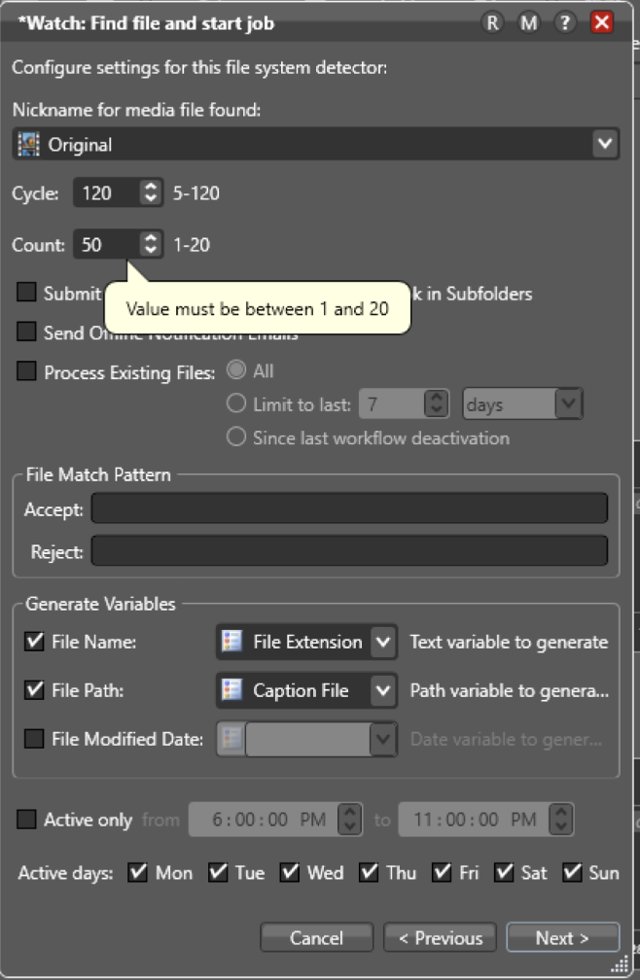Uncheck the Mon active day

pyautogui.click(x=138, y=872)
